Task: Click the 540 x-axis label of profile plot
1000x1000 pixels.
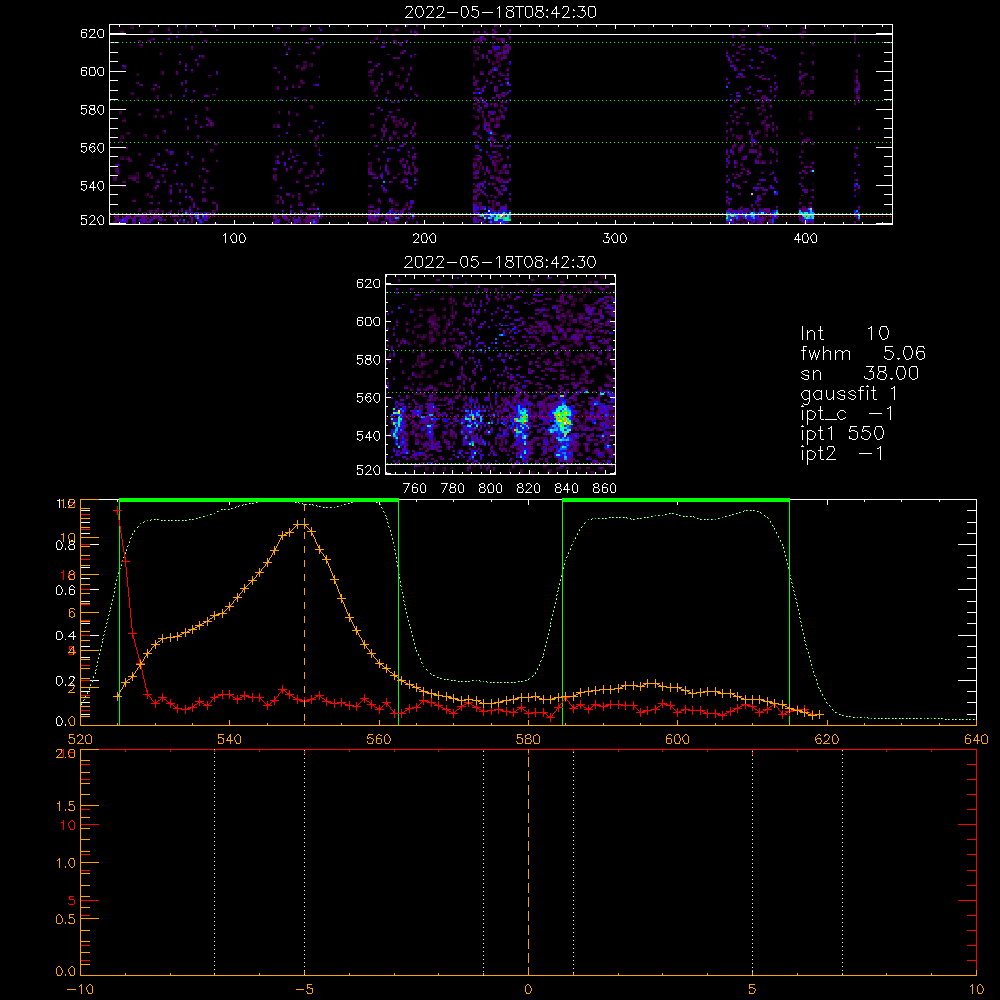Action: click(x=229, y=739)
